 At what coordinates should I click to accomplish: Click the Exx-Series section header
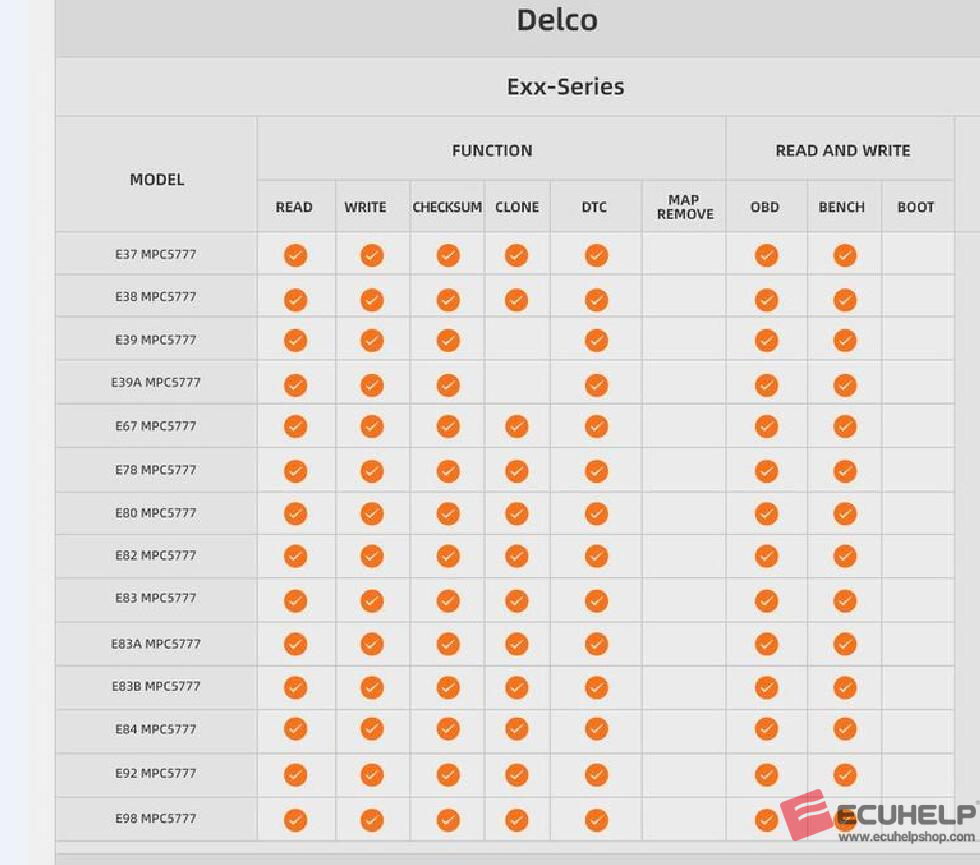pos(565,87)
